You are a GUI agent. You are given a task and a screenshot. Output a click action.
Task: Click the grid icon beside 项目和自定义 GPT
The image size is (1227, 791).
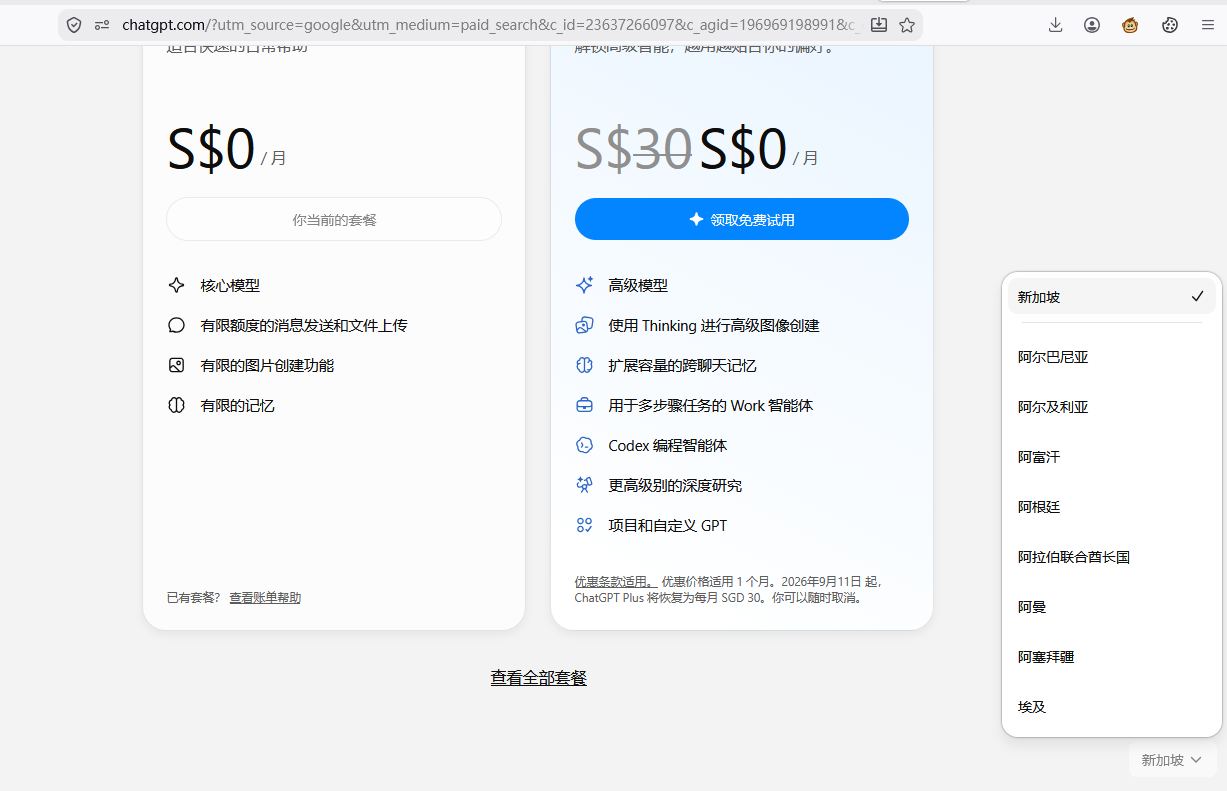585,525
